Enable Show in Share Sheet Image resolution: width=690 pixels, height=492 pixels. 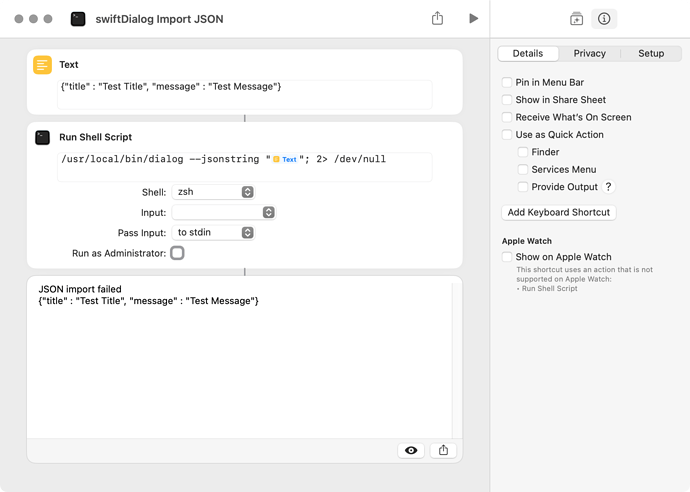507,100
